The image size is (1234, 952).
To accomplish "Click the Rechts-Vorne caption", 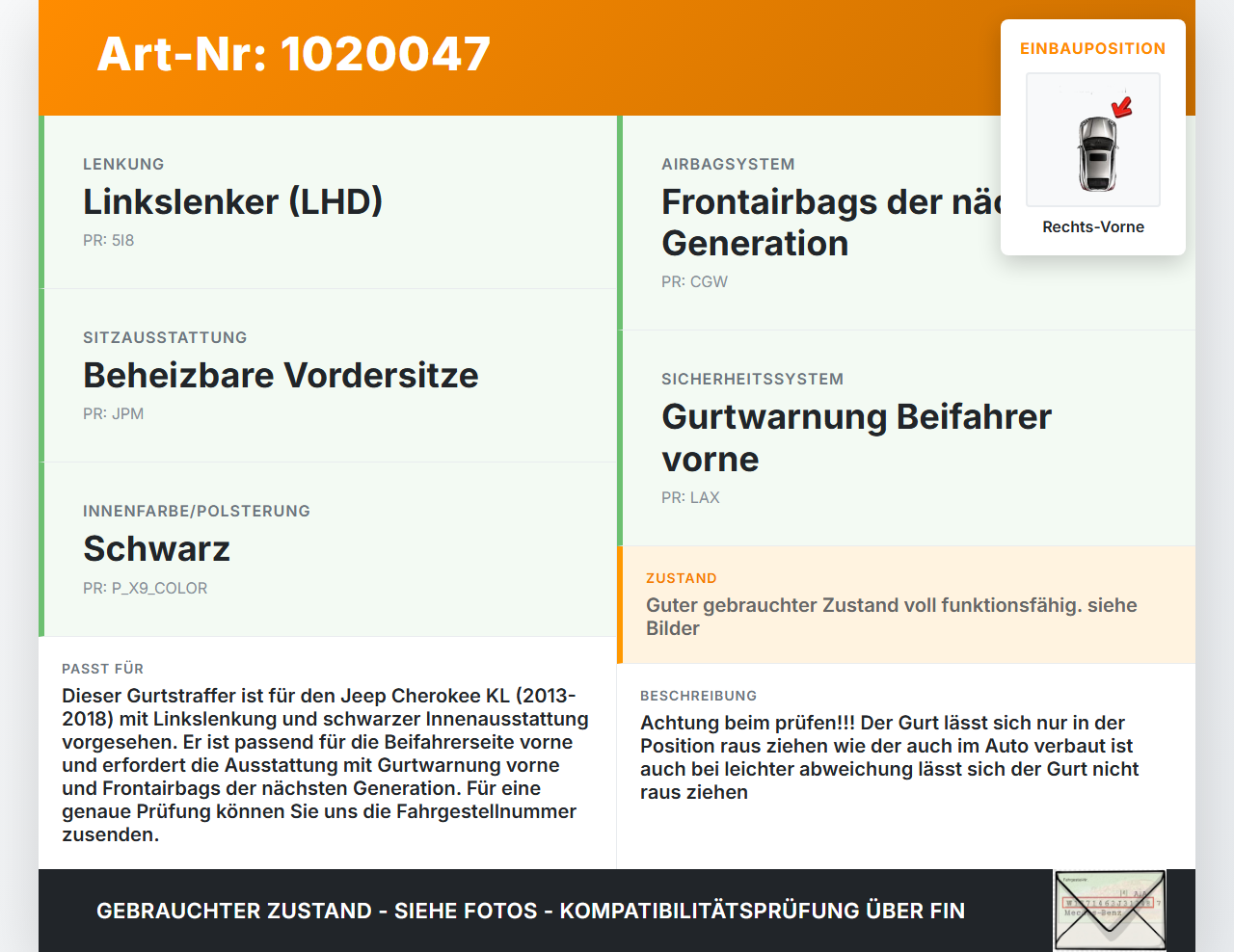I will coord(1093,226).
